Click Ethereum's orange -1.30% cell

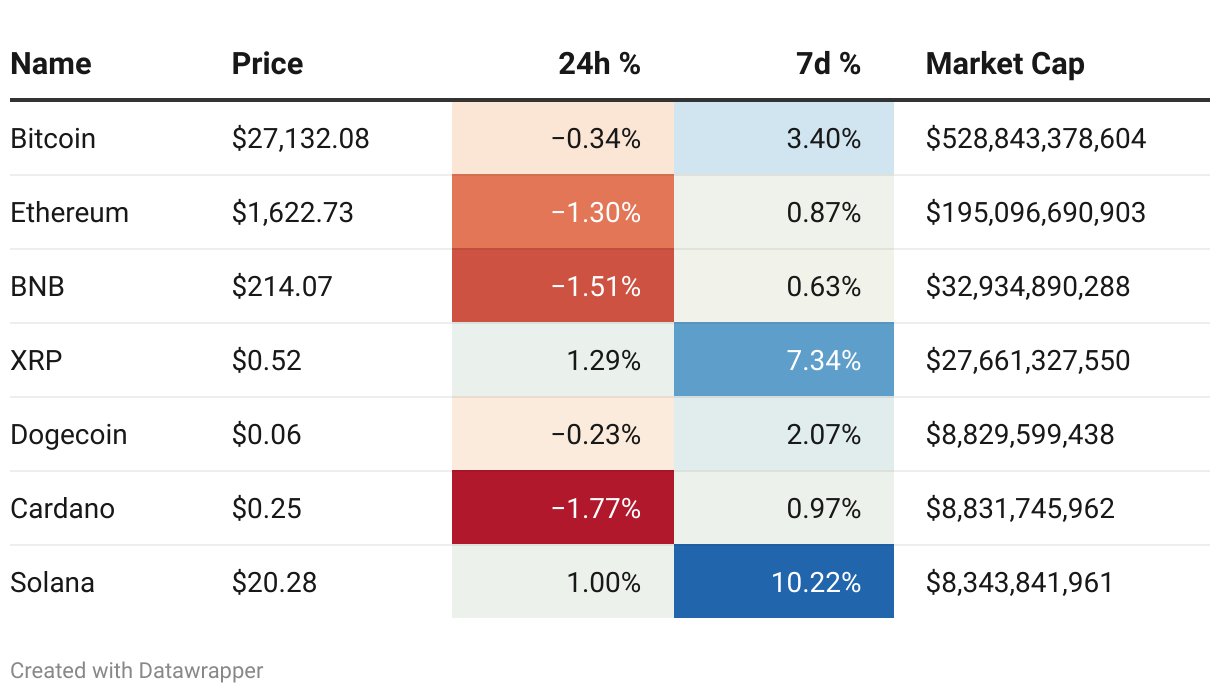click(x=563, y=212)
